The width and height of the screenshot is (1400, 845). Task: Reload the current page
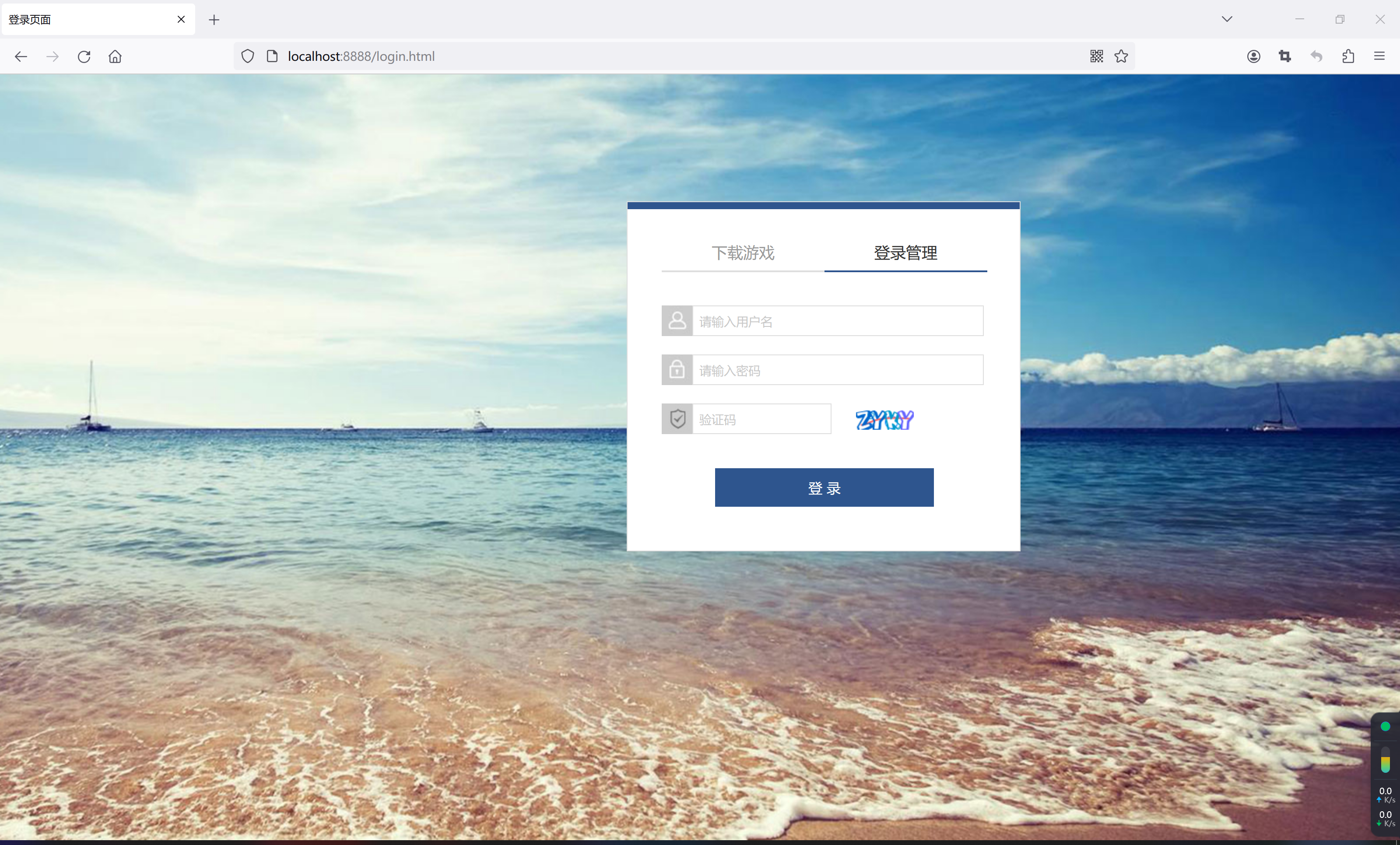(x=84, y=56)
